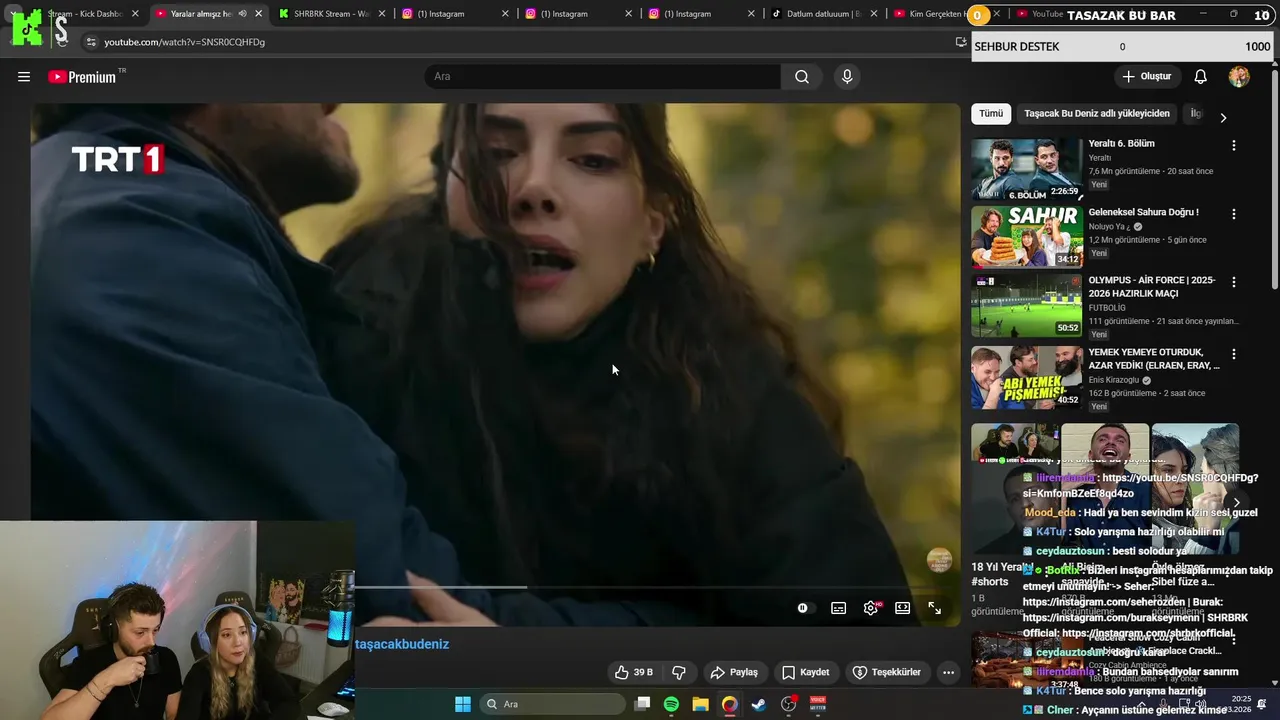Open Yeraltı 6. Bölüm thumbnail
The height and width of the screenshot is (720, 1280).
coord(1026,169)
